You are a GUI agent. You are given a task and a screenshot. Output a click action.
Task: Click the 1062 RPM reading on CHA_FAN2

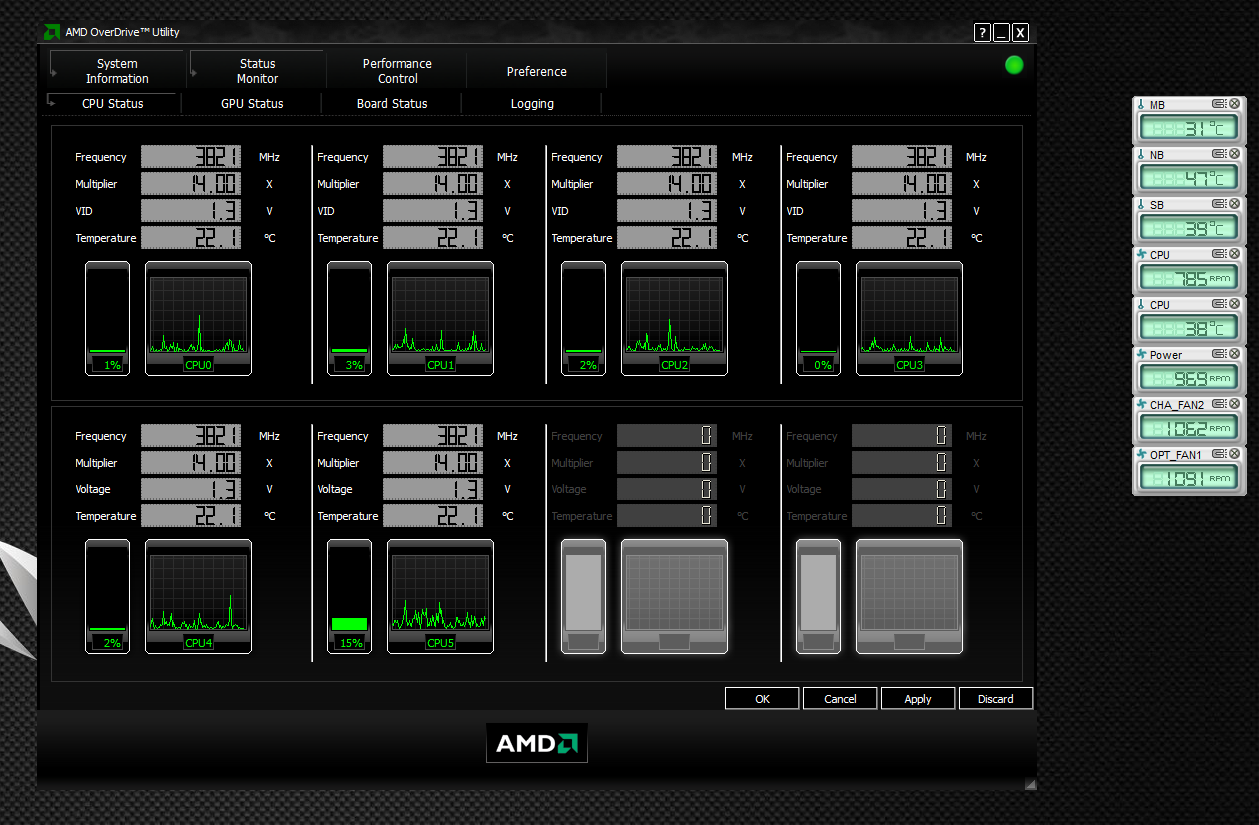point(1189,429)
